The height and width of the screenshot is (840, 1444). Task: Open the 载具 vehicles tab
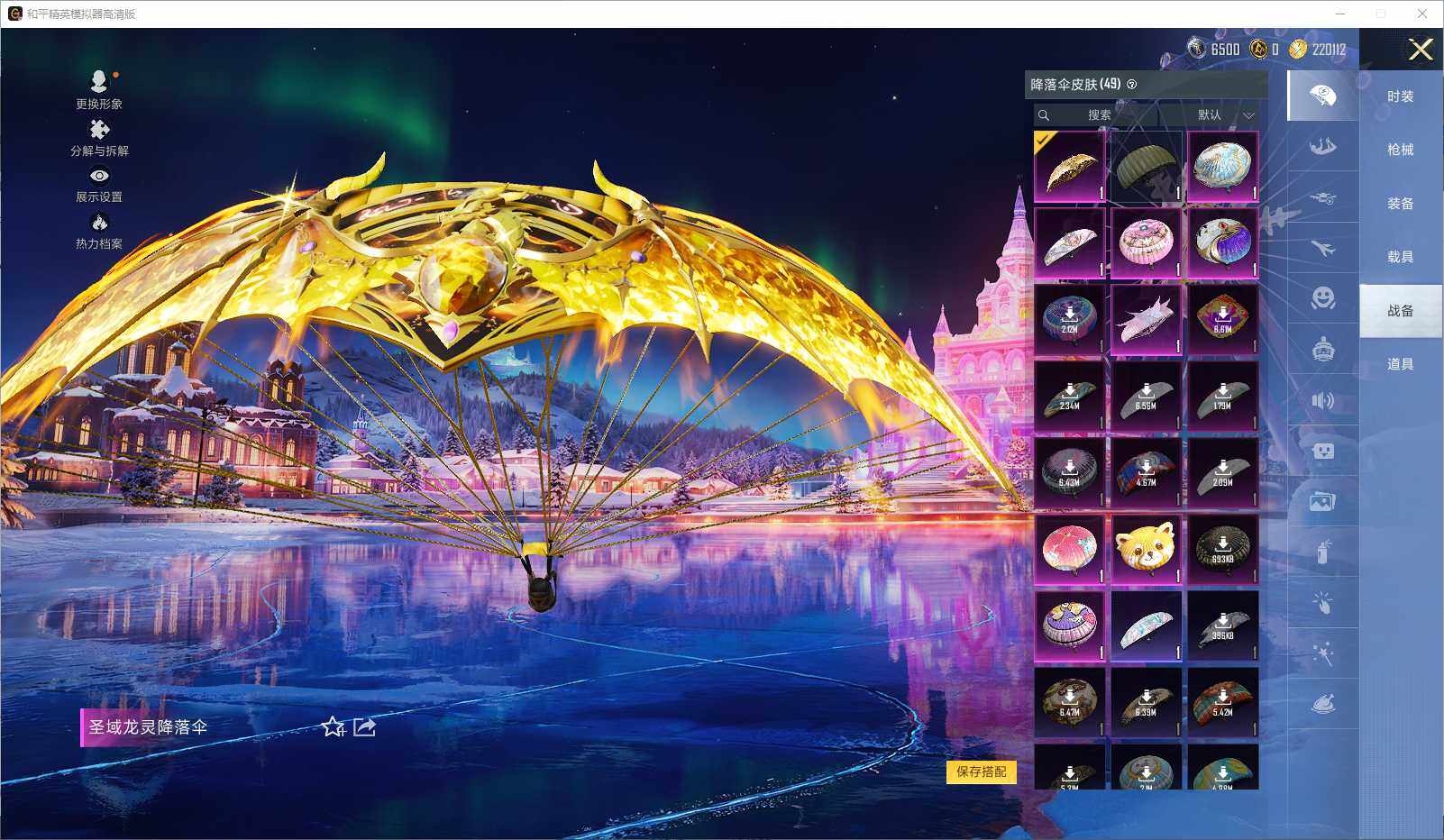(x=1400, y=257)
